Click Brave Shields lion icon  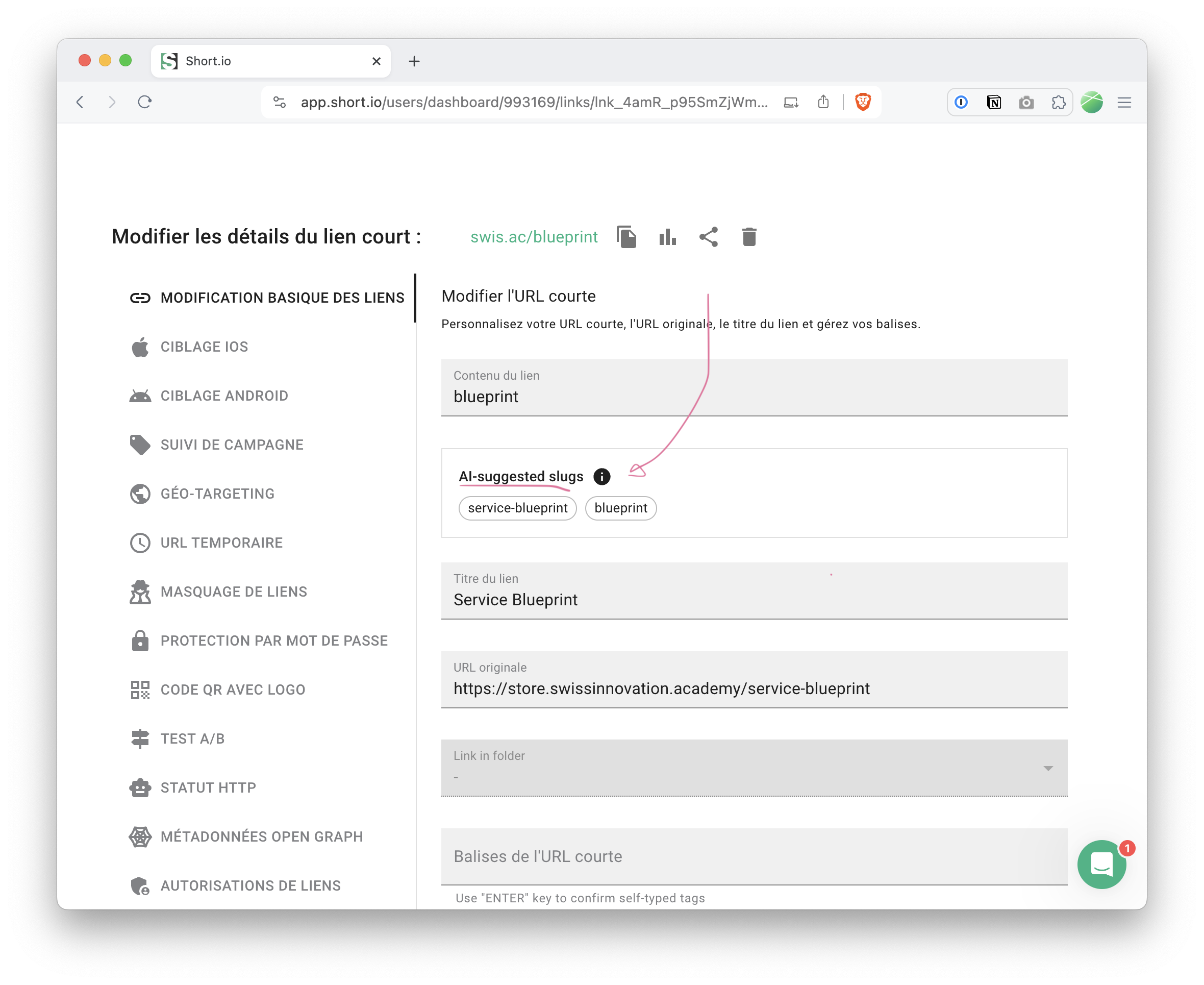863,102
